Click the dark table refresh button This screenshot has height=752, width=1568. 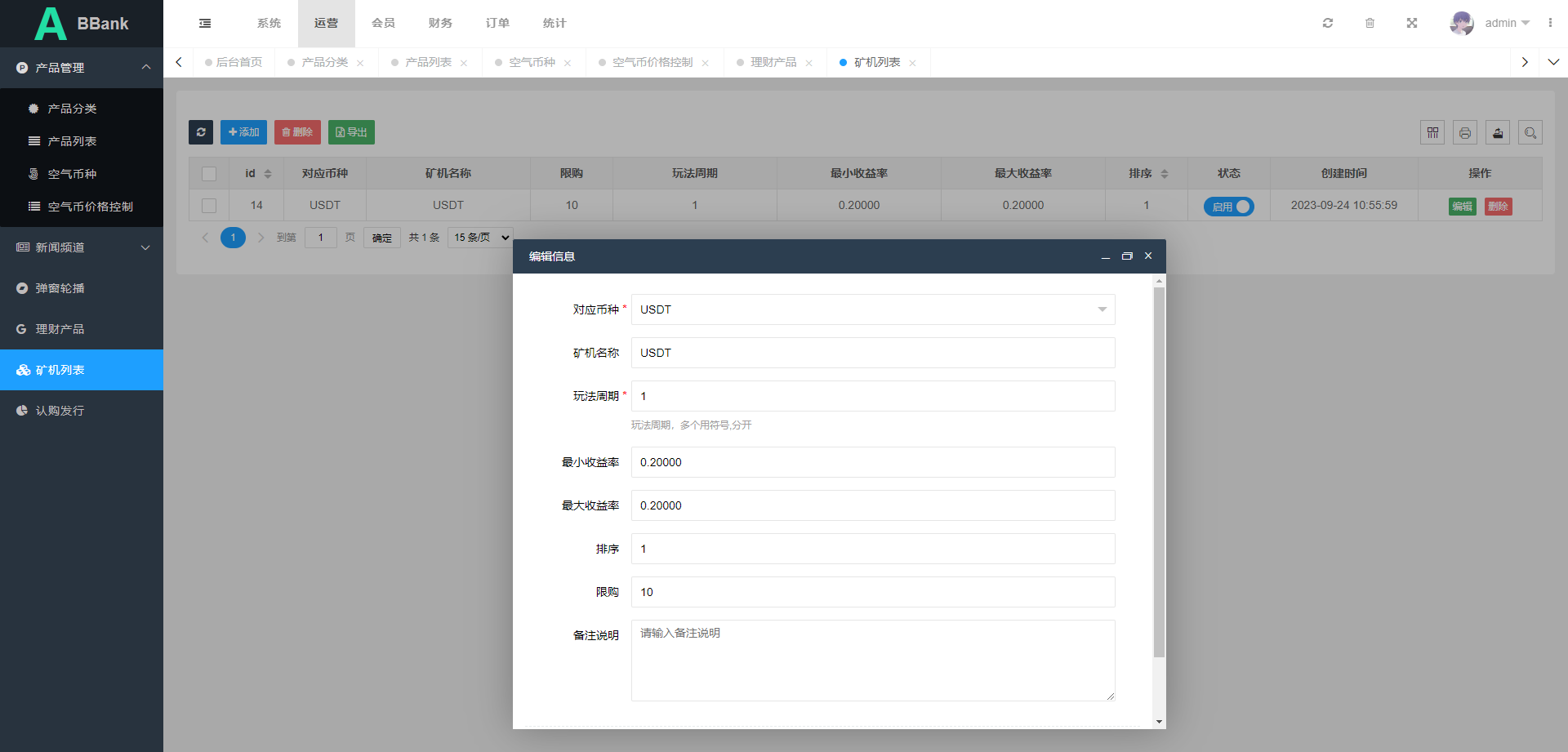pyautogui.click(x=201, y=132)
